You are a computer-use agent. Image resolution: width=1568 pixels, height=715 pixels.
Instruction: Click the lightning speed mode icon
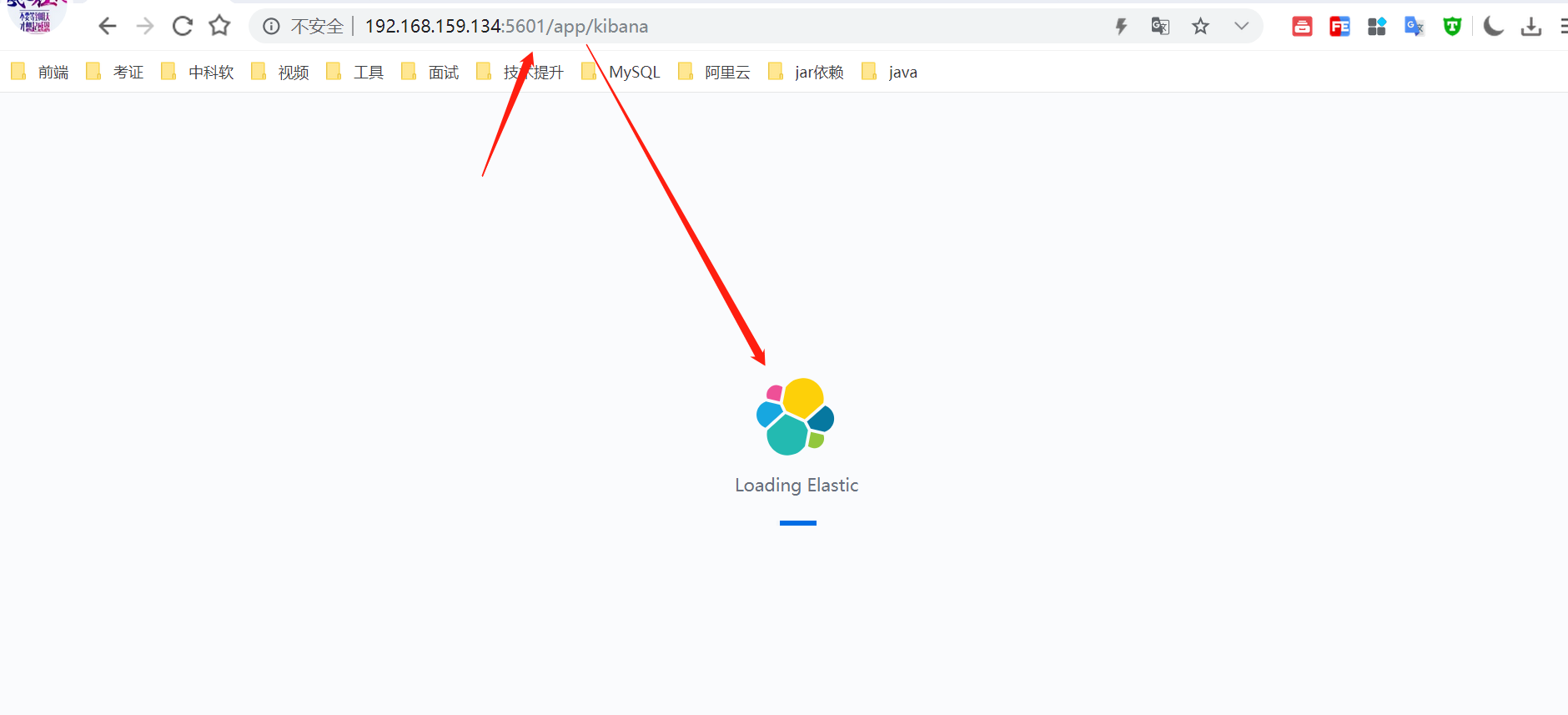point(1121,27)
